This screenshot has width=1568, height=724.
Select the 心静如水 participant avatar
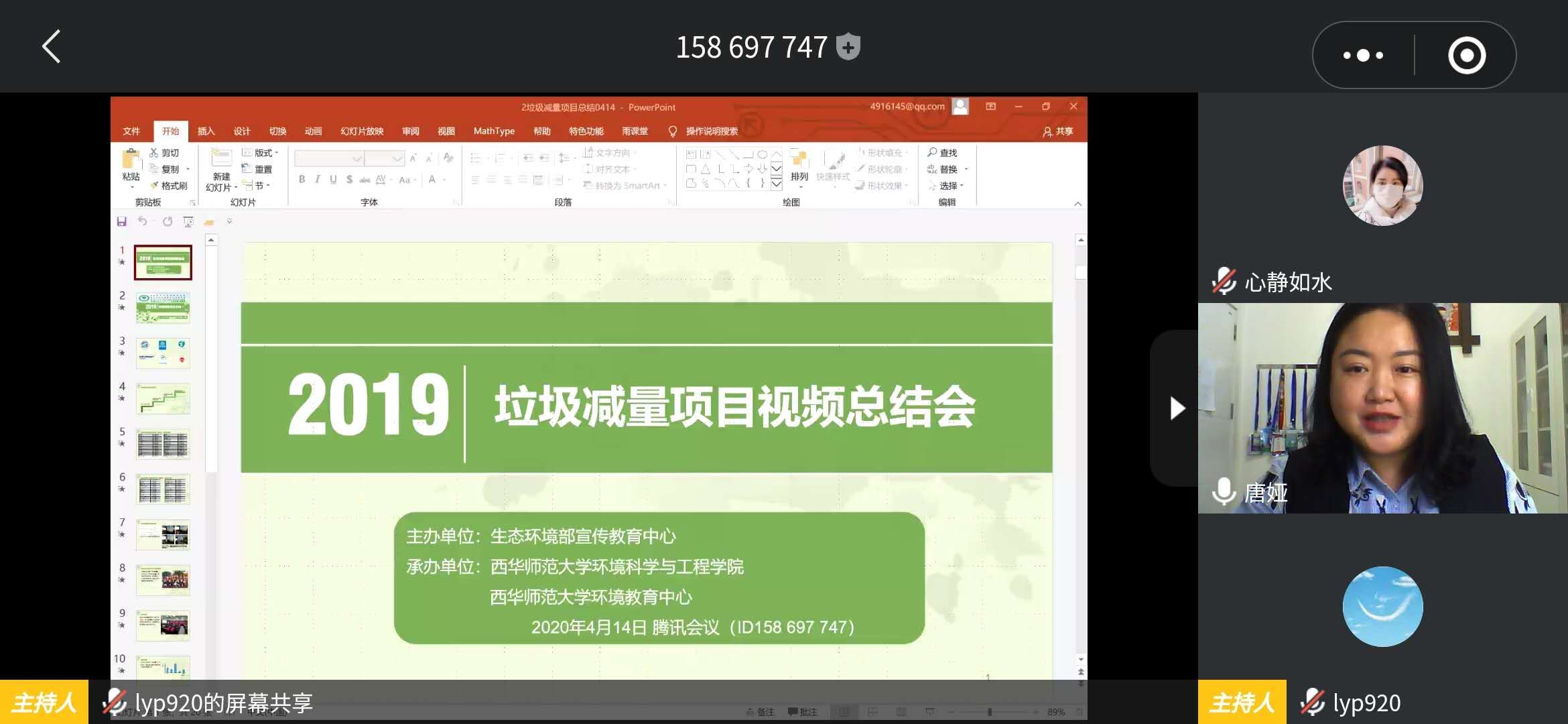point(1382,186)
